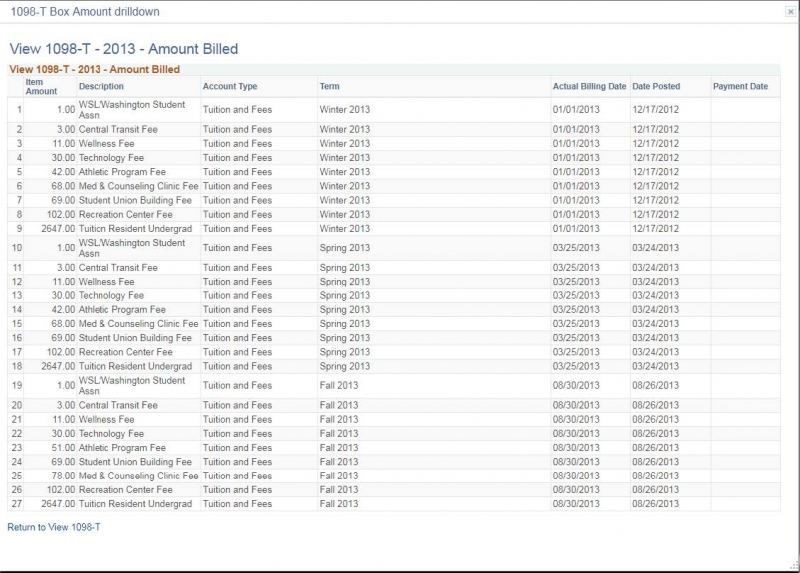
Task: Click the row number 27 cell
Action: [16, 504]
